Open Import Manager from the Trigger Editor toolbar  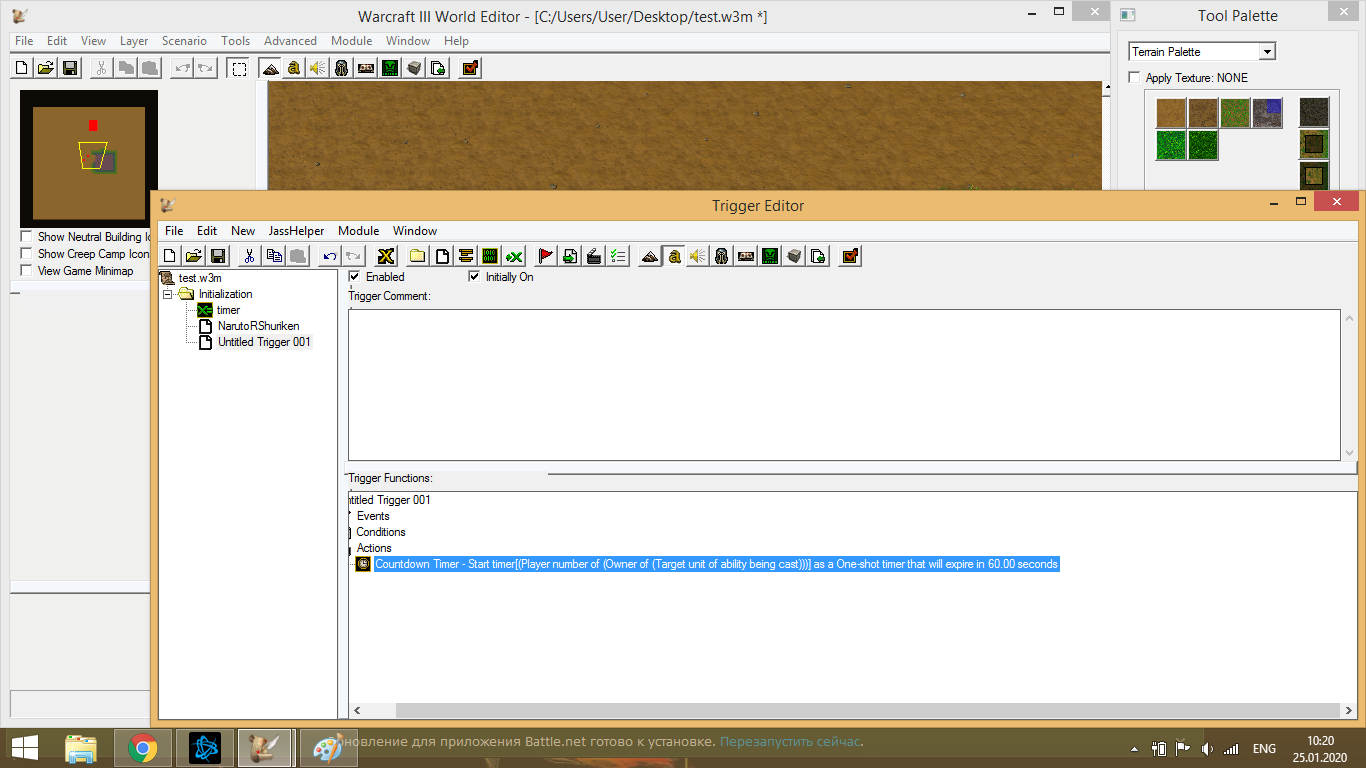[x=818, y=256]
